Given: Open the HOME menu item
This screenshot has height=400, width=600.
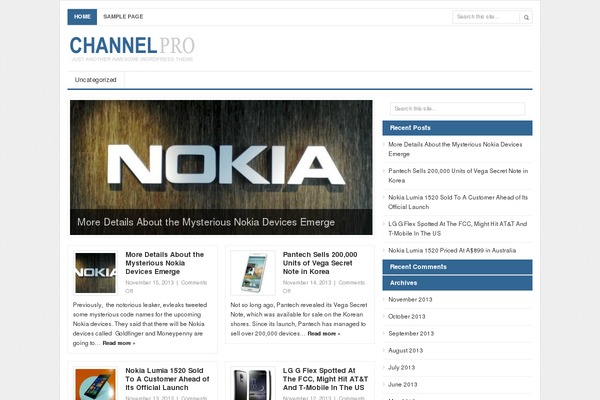Looking at the screenshot, I should (82, 17).
